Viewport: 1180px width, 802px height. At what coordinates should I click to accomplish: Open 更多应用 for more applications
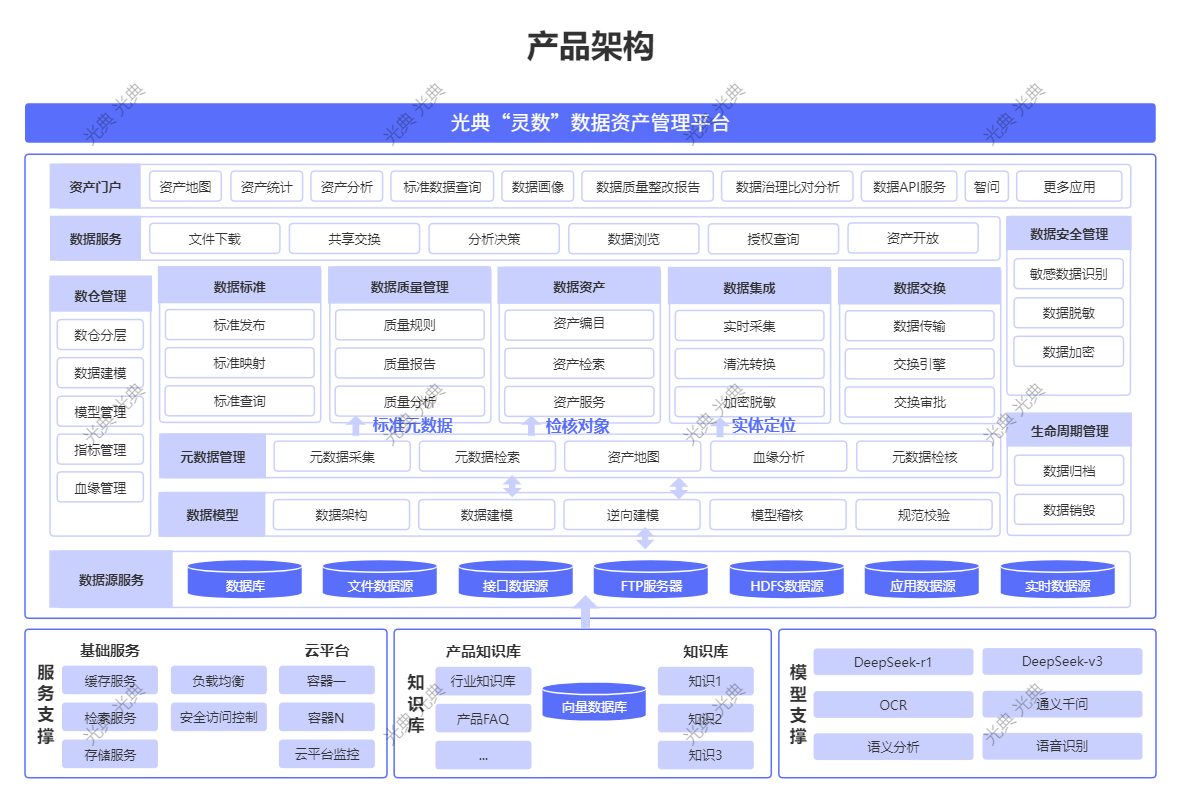[x=1069, y=186]
